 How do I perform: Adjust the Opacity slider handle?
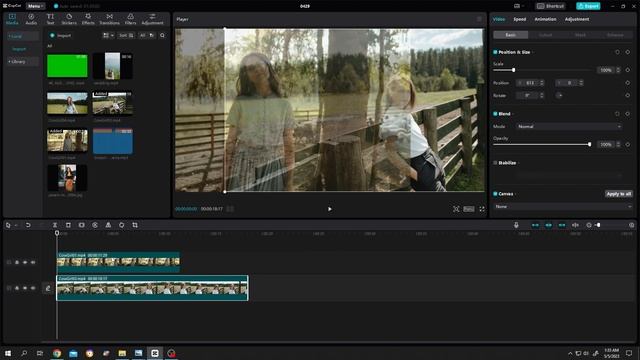click(589, 144)
